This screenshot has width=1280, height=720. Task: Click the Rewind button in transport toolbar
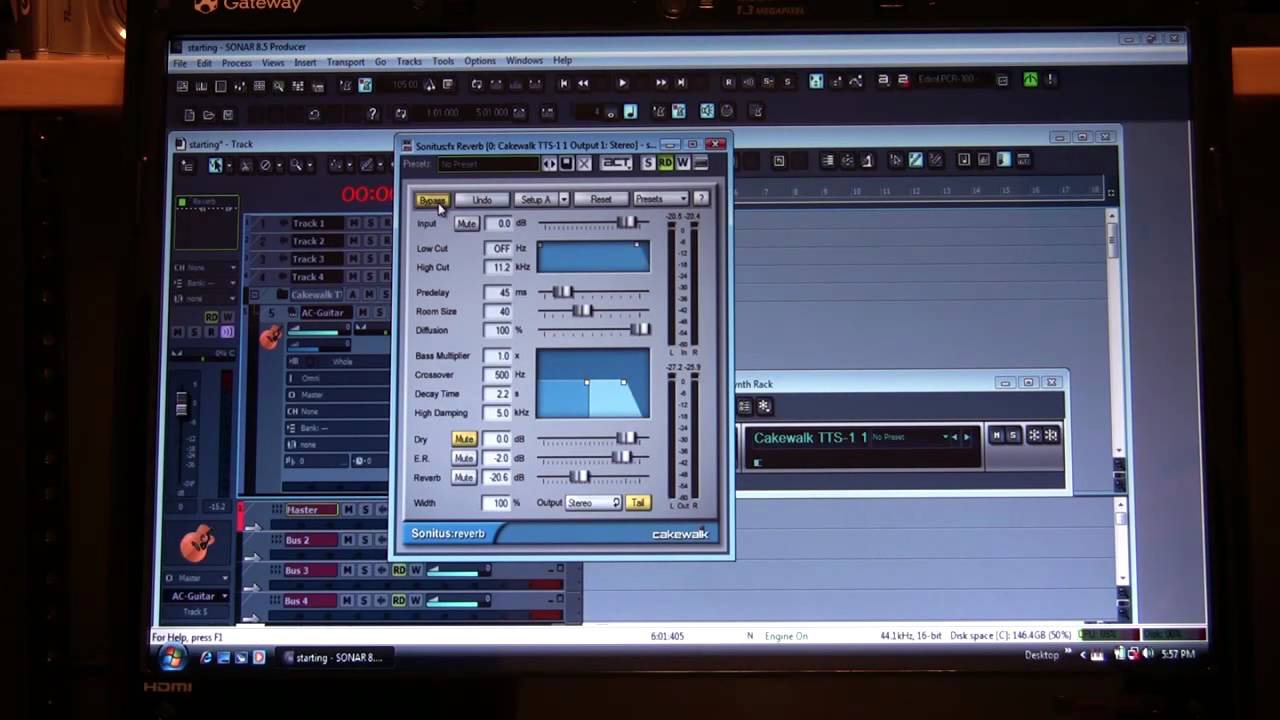pyautogui.click(x=583, y=84)
